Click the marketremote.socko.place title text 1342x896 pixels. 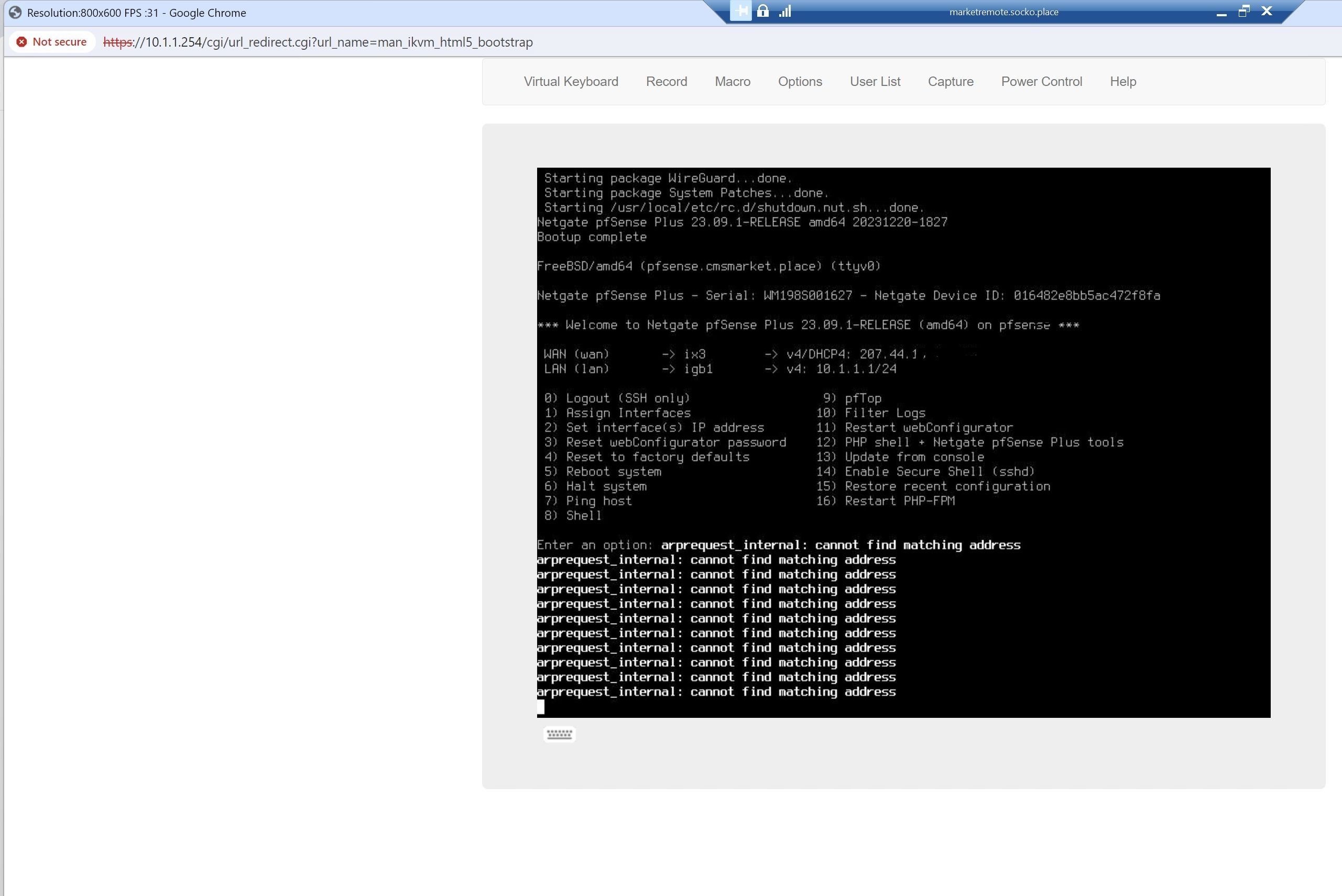1003,12
